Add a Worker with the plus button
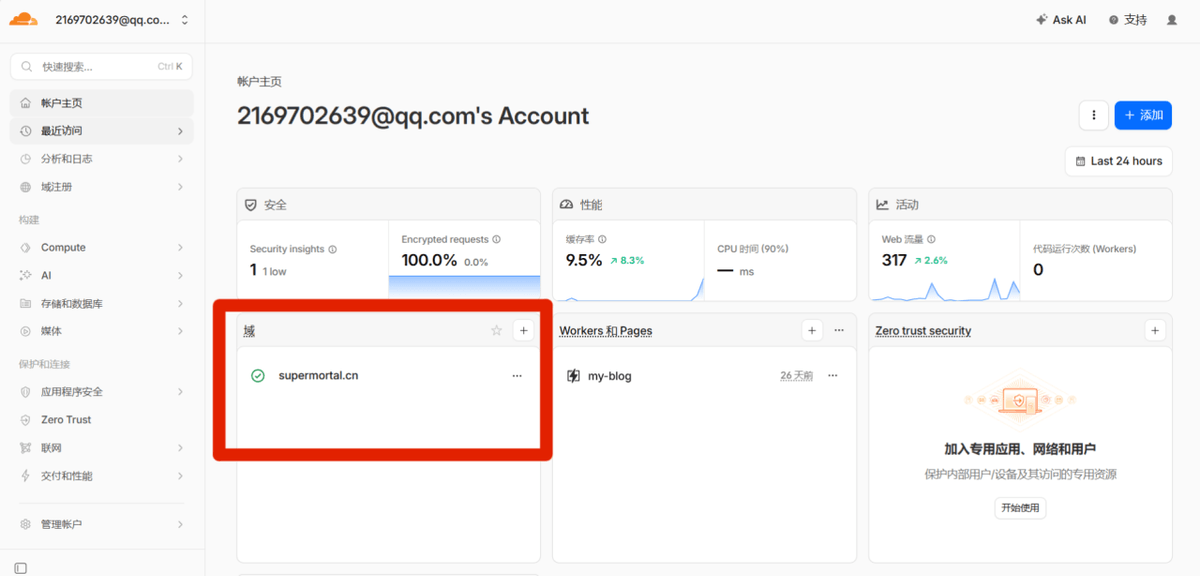The width and height of the screenshot is (1200, 576). click(813, 330)
